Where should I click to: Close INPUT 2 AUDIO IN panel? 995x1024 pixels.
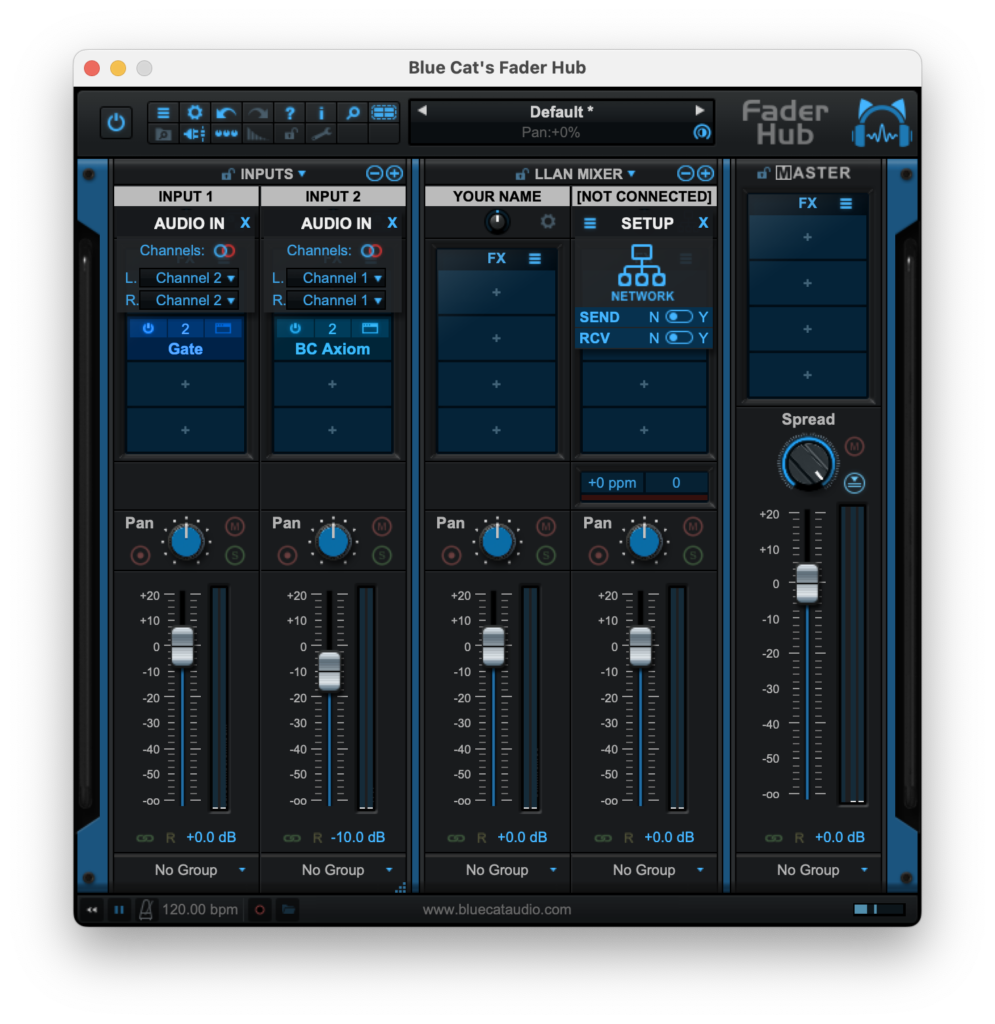392,223
